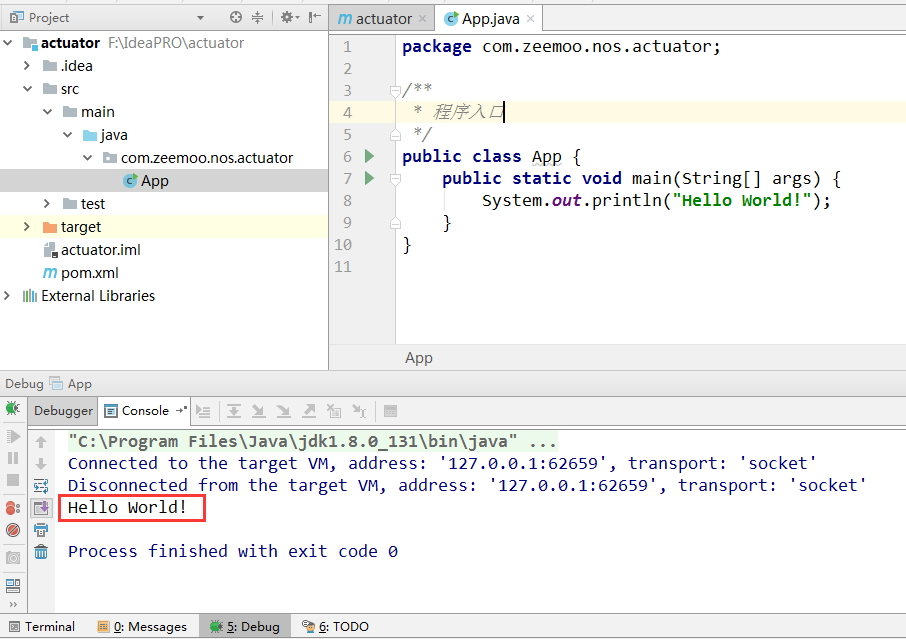Click Scroll from Source target icon
This screenshot has height=639, width=906.
click(236, 17)
